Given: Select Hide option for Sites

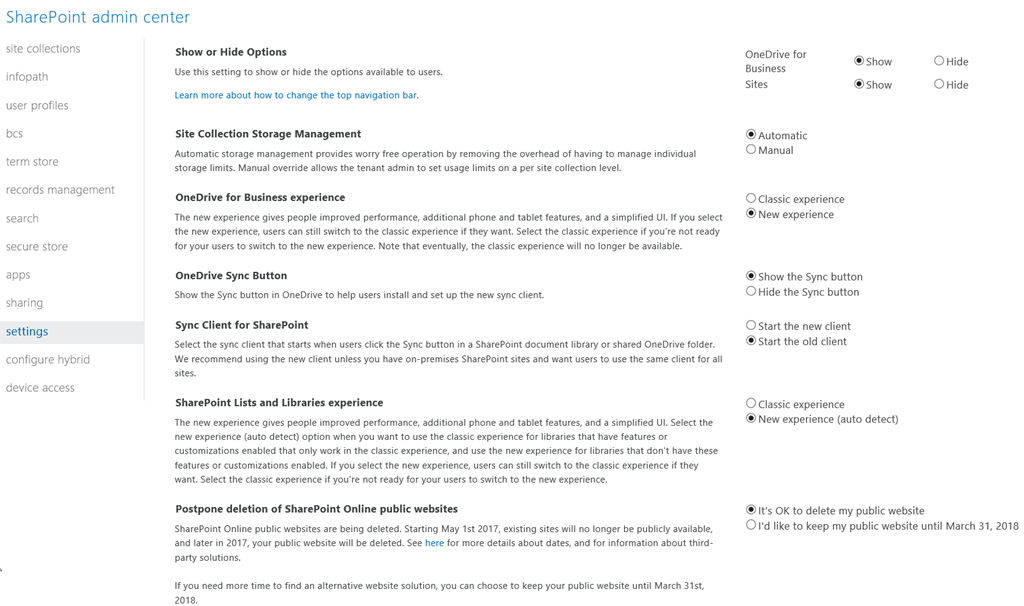Looking at the screenshot, I should click(939, 85).
